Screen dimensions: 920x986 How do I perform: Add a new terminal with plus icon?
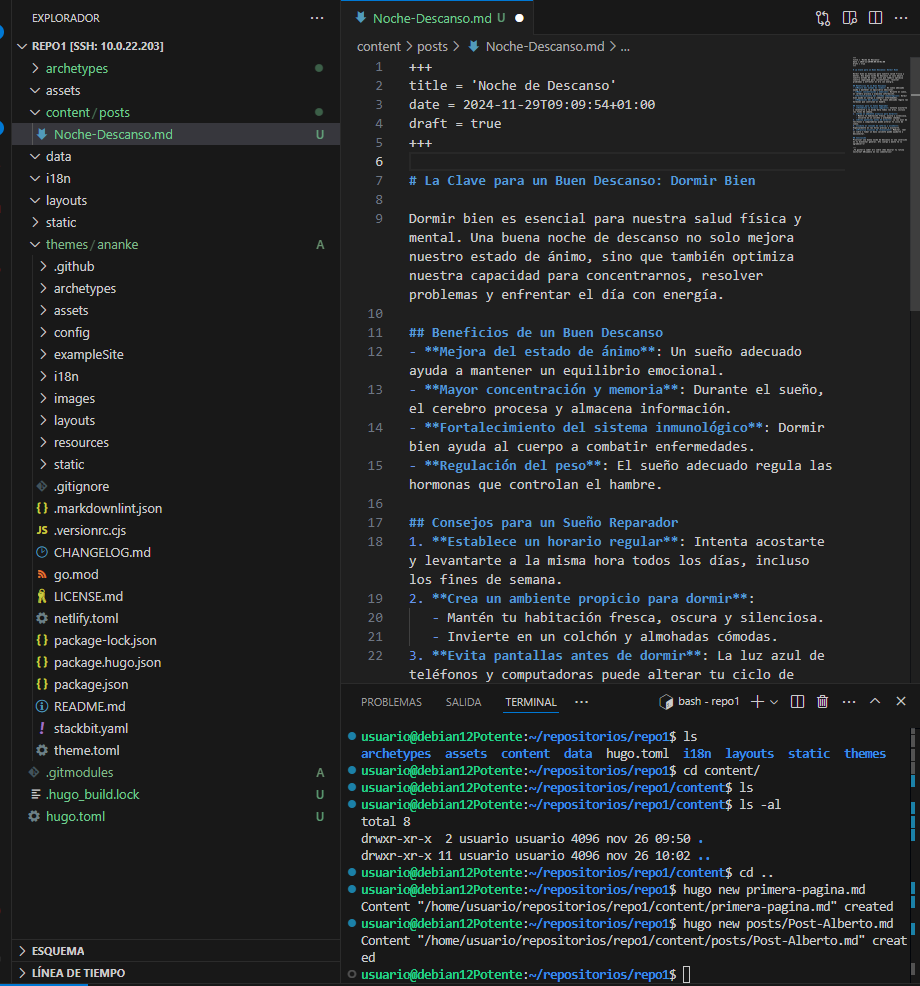pos(756,702)
